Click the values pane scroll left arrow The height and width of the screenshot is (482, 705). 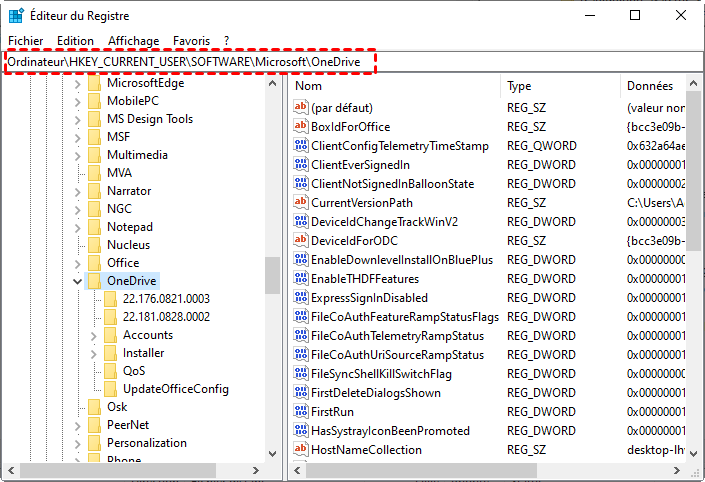click(x=297, y=470)
